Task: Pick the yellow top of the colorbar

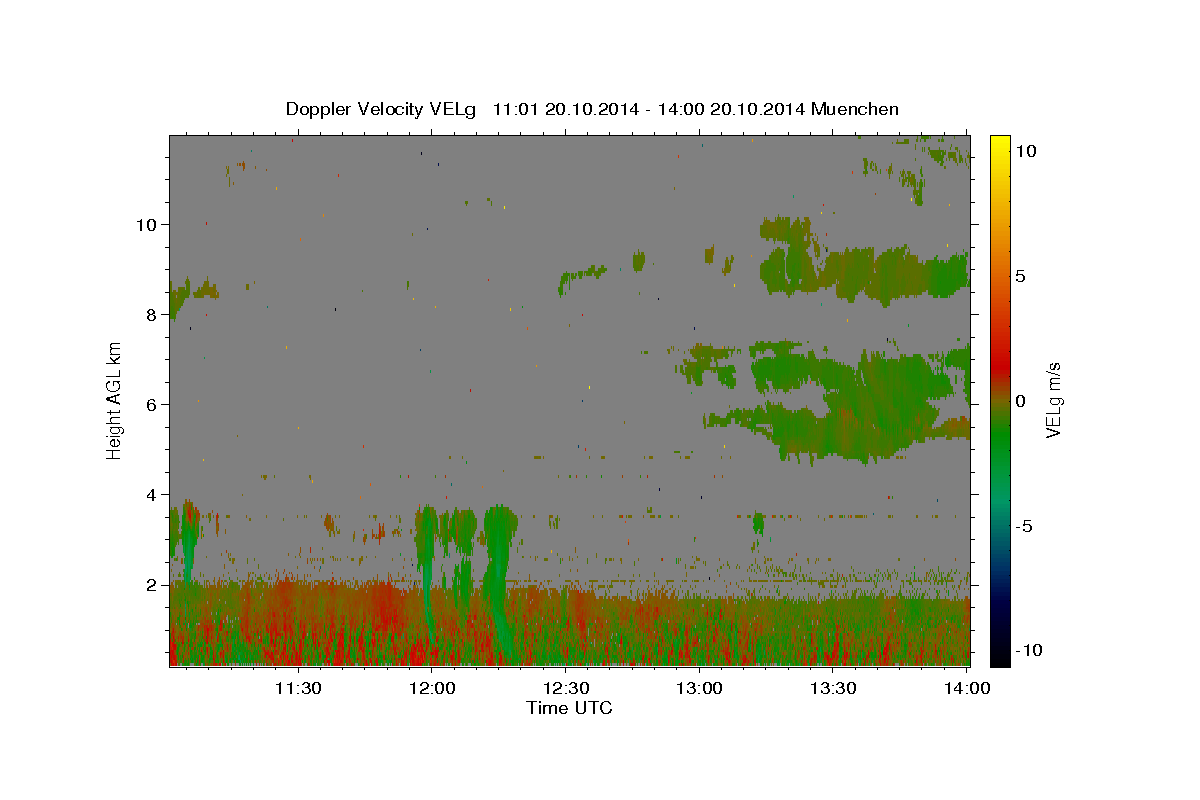Action: [x=1000, y=145]
